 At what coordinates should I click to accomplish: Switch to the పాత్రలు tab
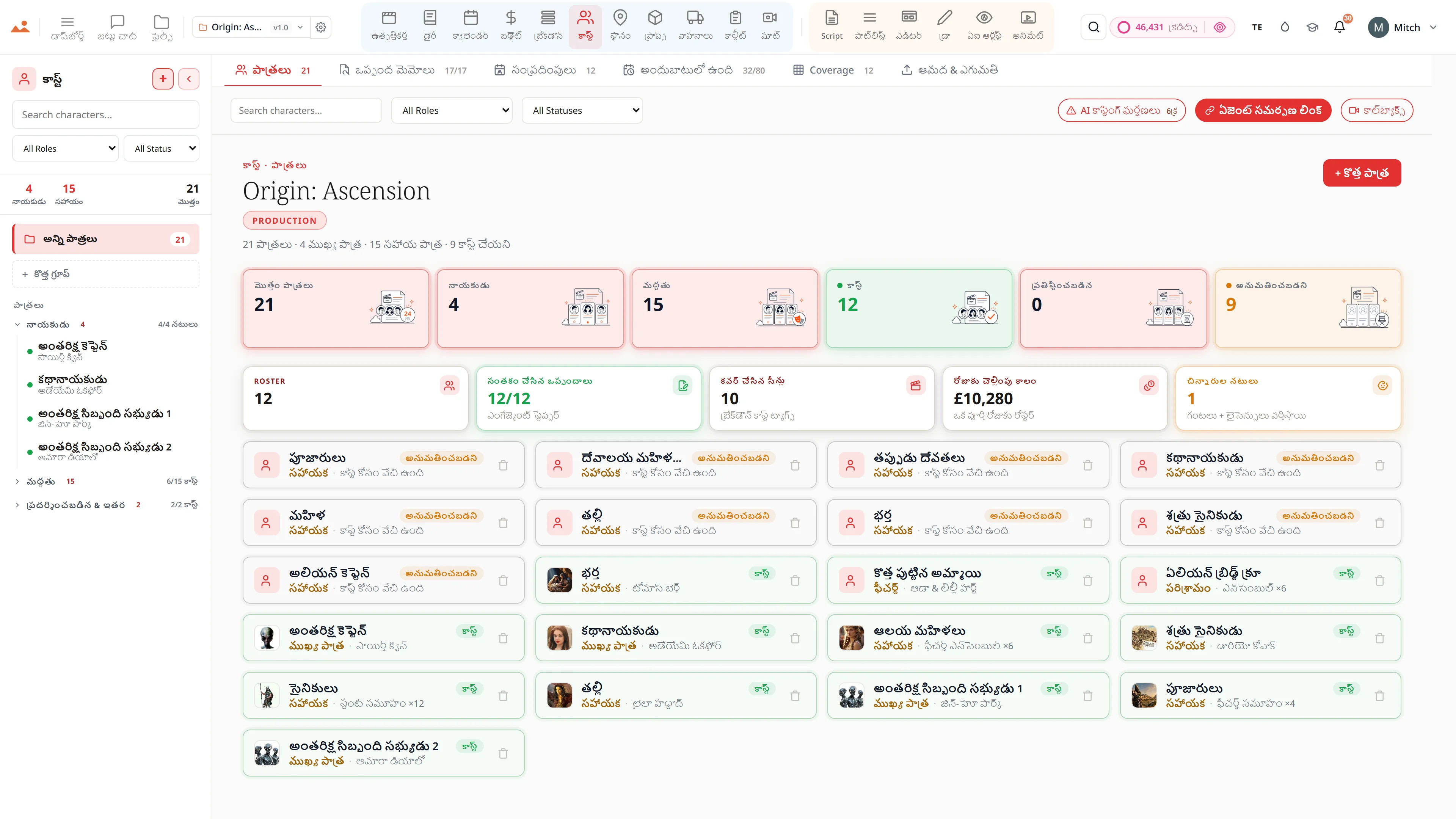tap(273, 70)
